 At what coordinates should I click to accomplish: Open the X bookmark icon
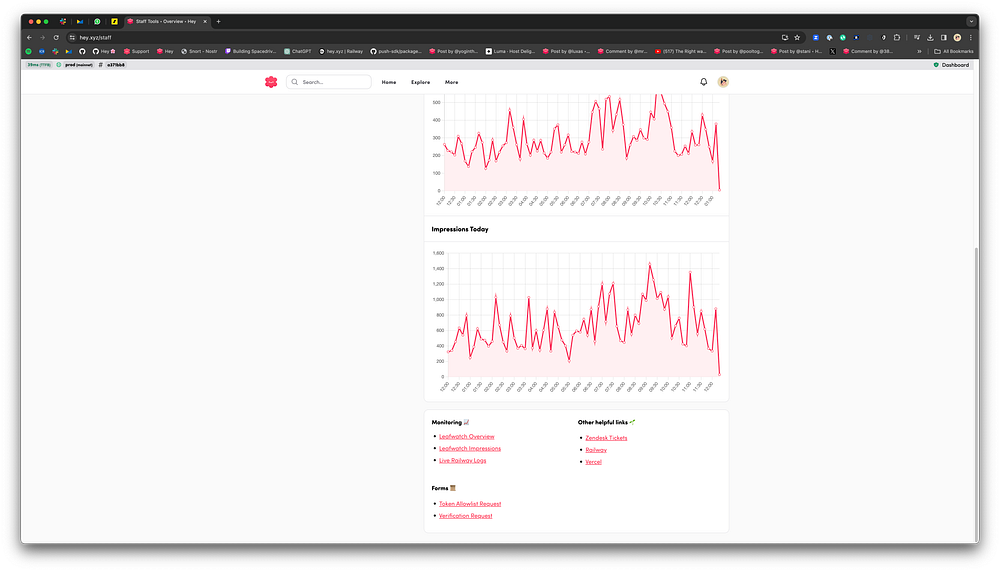pos(832,51)
